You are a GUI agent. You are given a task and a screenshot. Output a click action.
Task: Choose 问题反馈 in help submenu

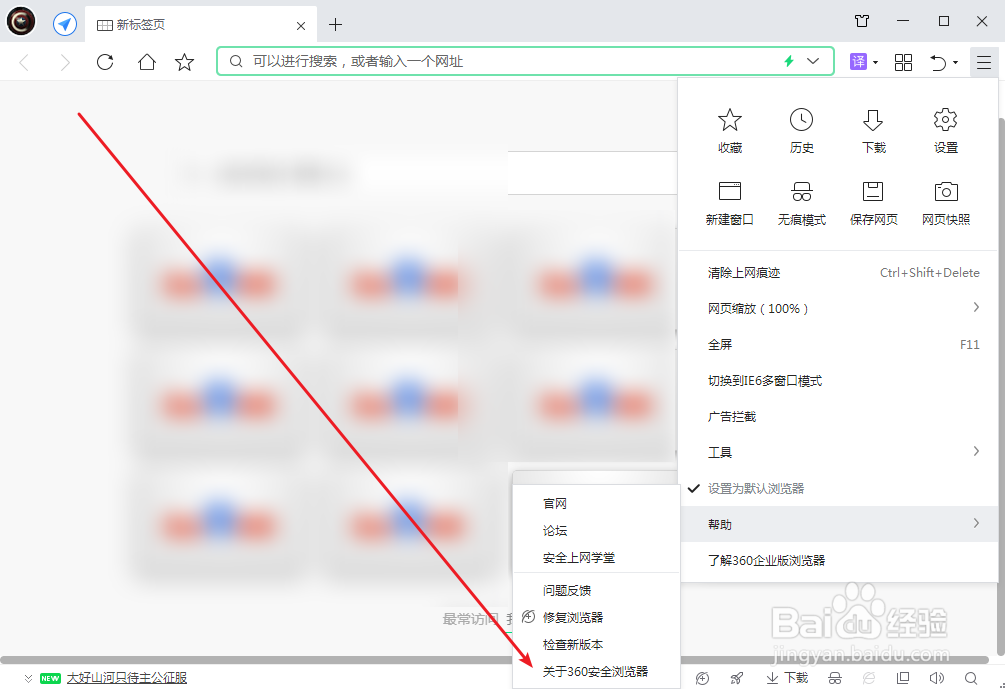[x=596, y=590]
